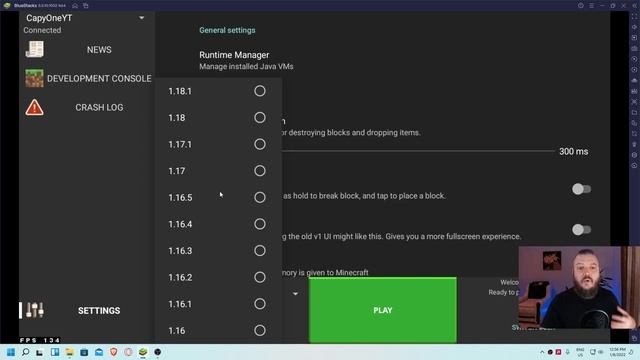
Task: Select version 1.16.3 radio button
Action: tap(260, 250)
